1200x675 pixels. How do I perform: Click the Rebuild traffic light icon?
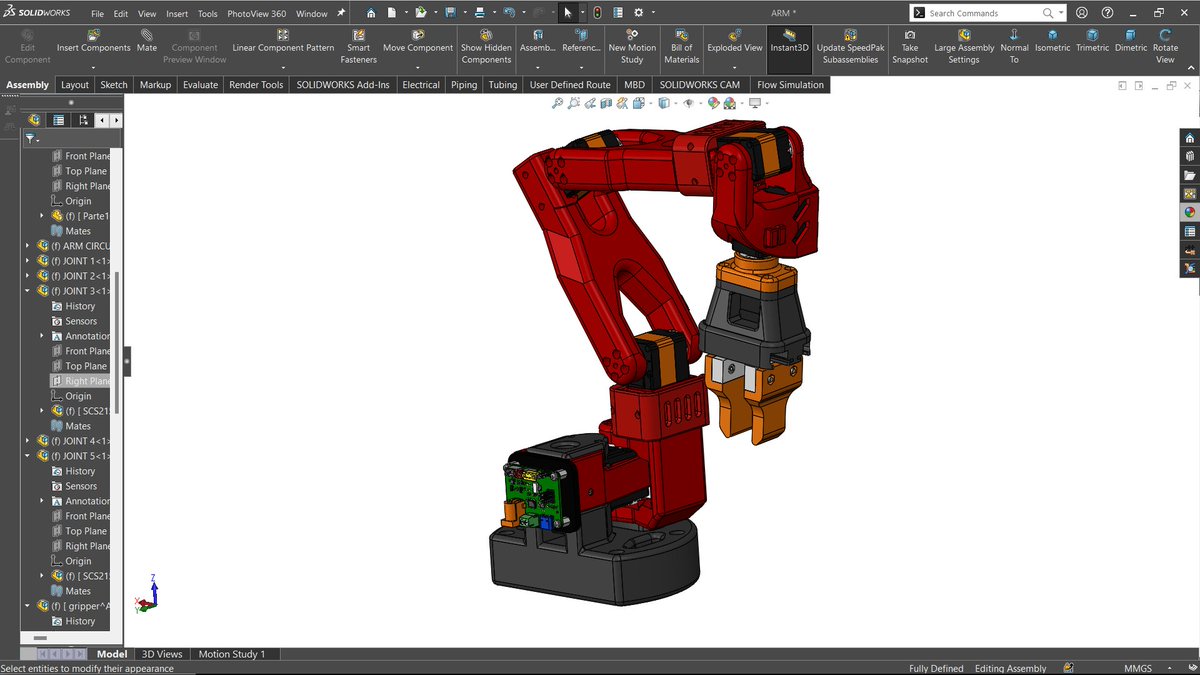pos(597,13)
